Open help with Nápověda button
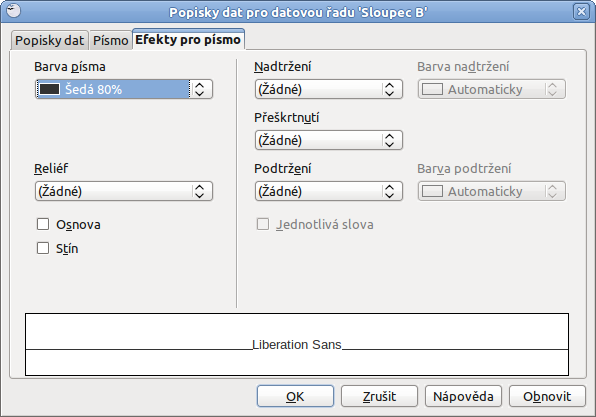The image size is (596, 417). (463, 396)
